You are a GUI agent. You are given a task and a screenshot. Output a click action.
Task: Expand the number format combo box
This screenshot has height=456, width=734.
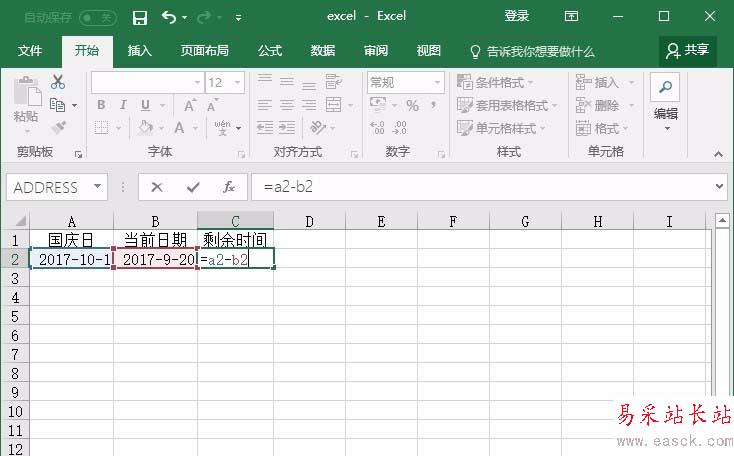(437, 83)
